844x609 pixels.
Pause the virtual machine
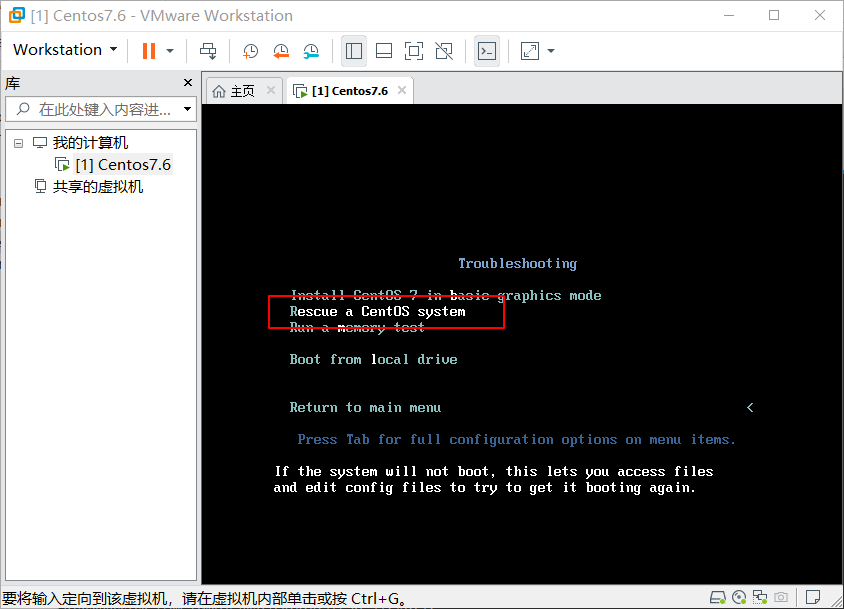tap(149, 51)
